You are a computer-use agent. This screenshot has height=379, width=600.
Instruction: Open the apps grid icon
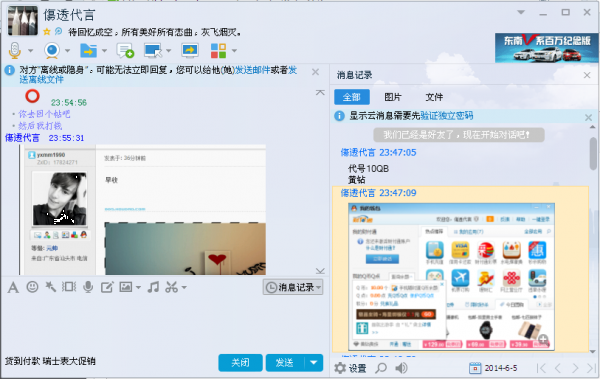pos(218,51)
